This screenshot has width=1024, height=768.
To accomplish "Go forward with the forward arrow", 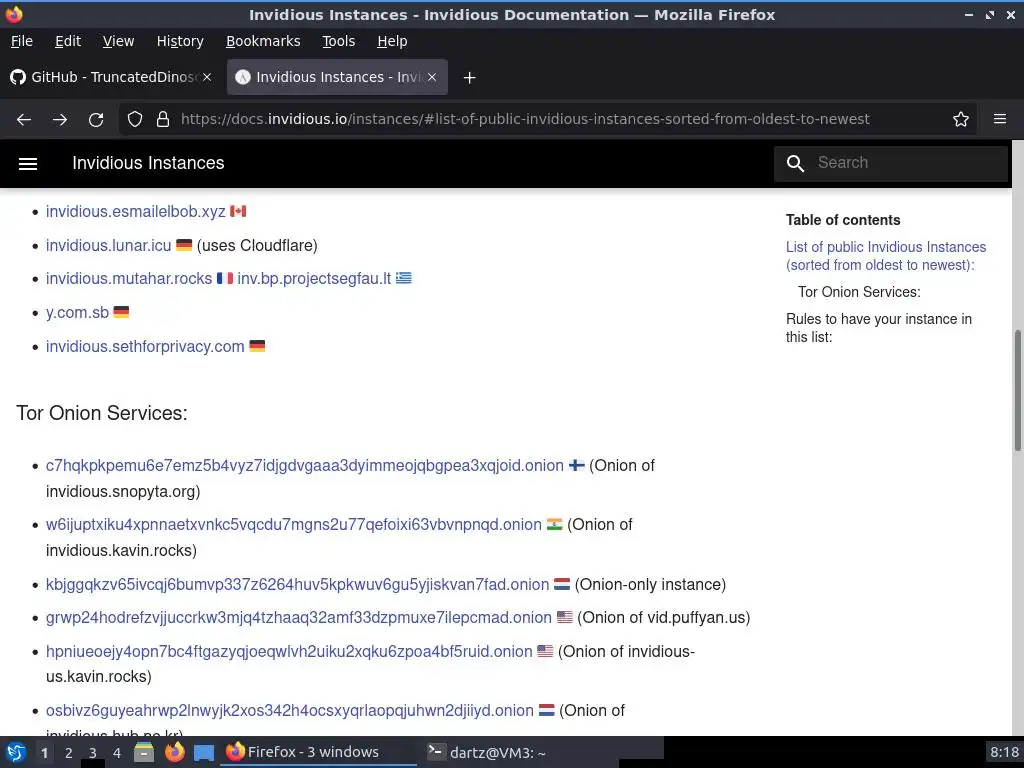I will 60,120.
